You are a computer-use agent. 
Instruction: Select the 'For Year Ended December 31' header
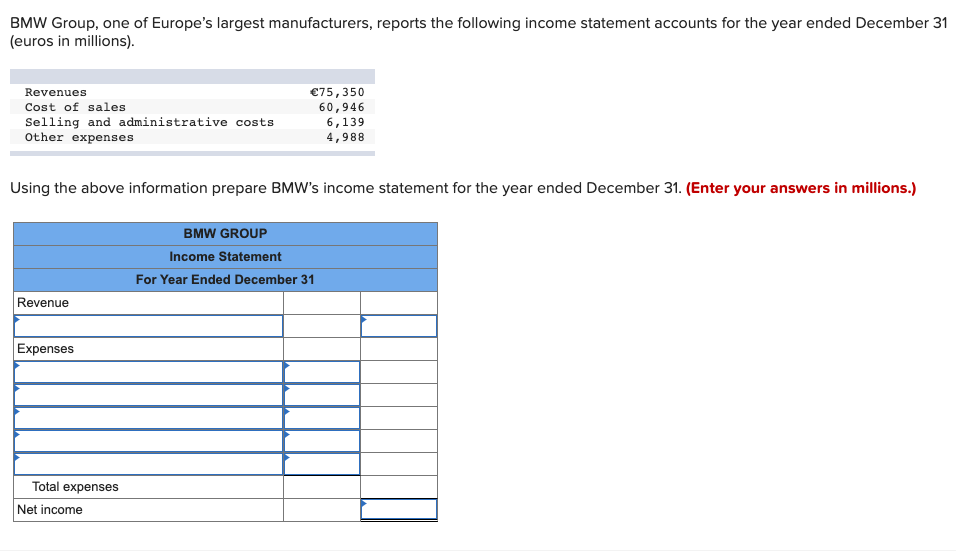tap(226, 280)
